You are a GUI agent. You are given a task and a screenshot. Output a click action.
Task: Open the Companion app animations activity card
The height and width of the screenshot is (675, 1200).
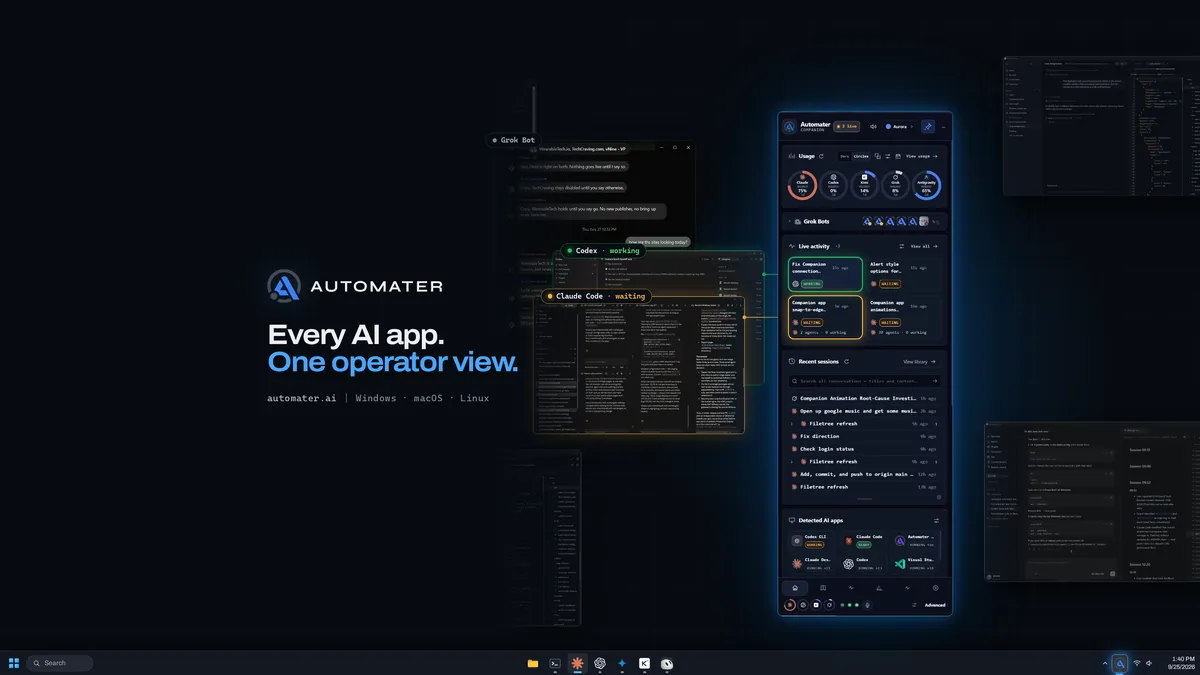904,317
